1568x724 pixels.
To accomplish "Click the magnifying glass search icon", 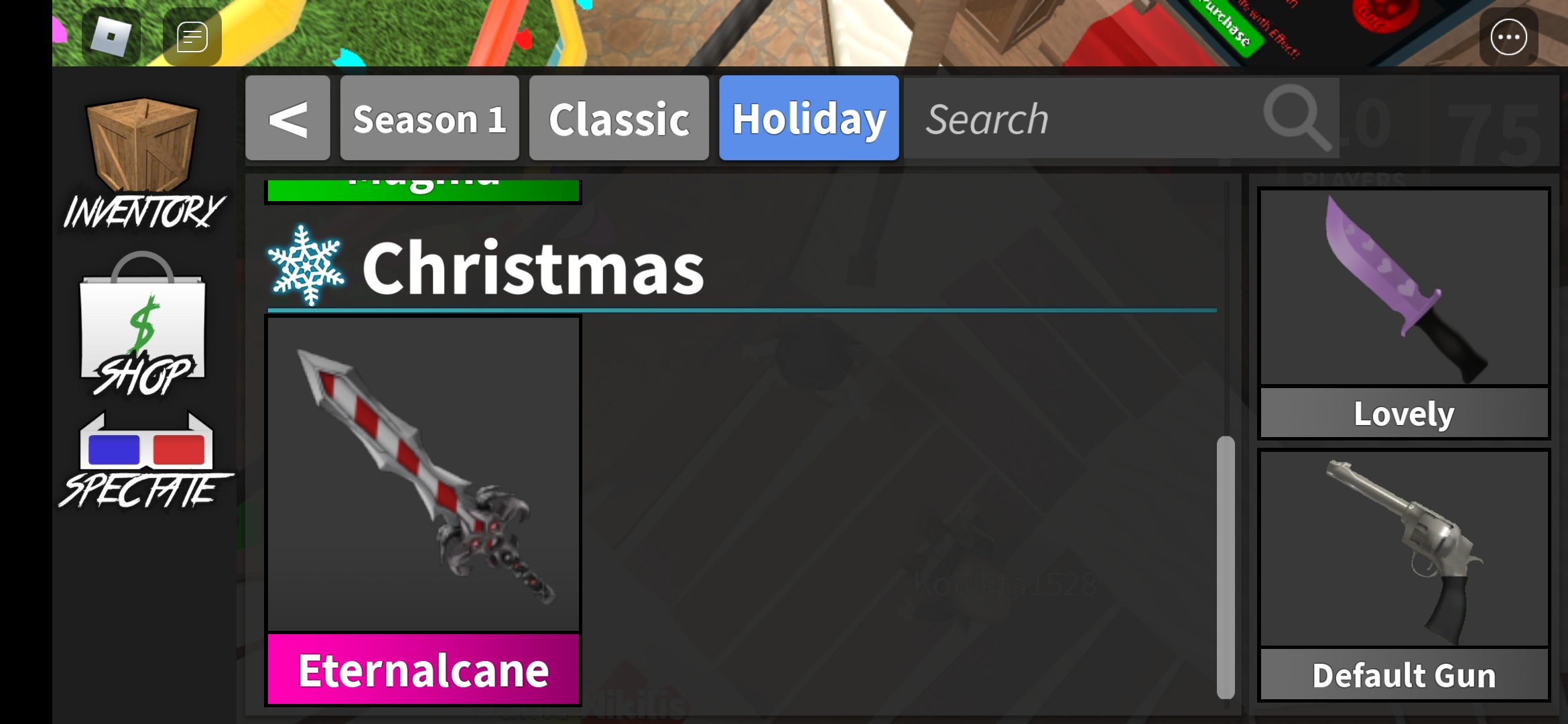I will coord(1297,117).
